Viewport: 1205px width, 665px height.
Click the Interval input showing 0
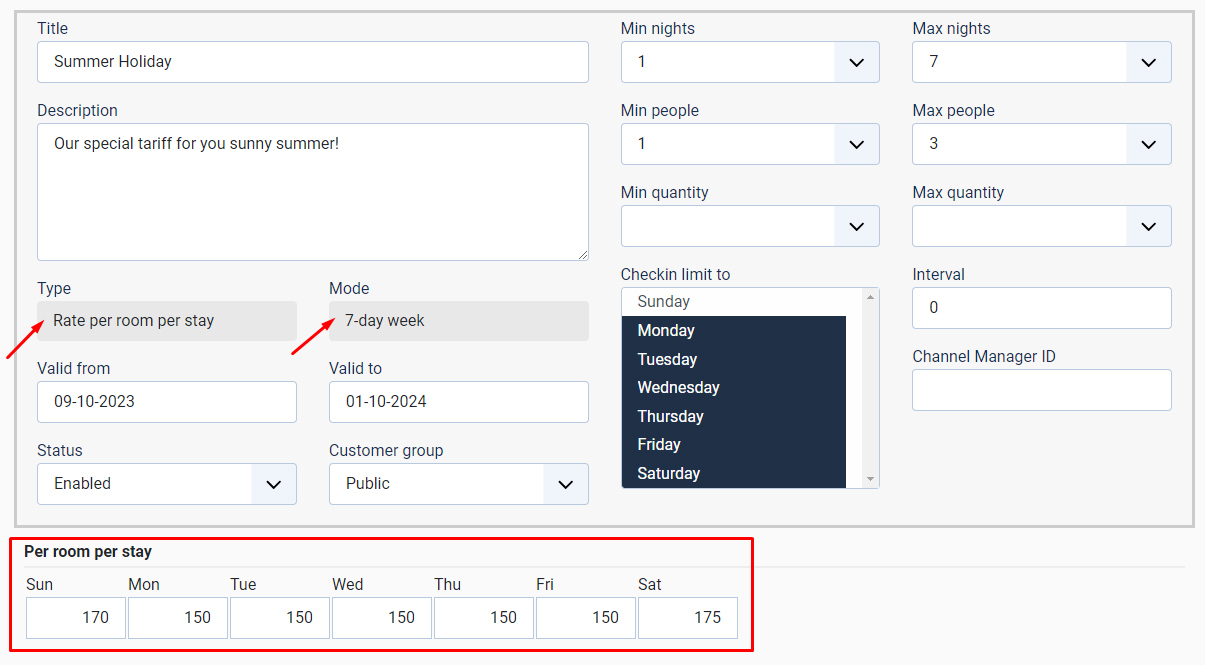click(1041, 308)
